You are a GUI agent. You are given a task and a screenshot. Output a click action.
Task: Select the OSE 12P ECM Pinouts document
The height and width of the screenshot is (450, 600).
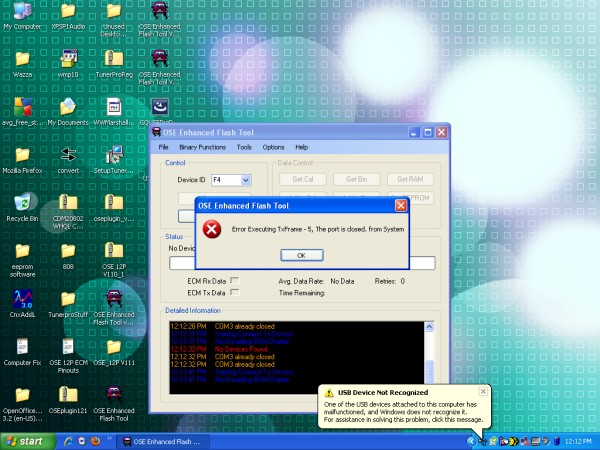click(68, 356)
